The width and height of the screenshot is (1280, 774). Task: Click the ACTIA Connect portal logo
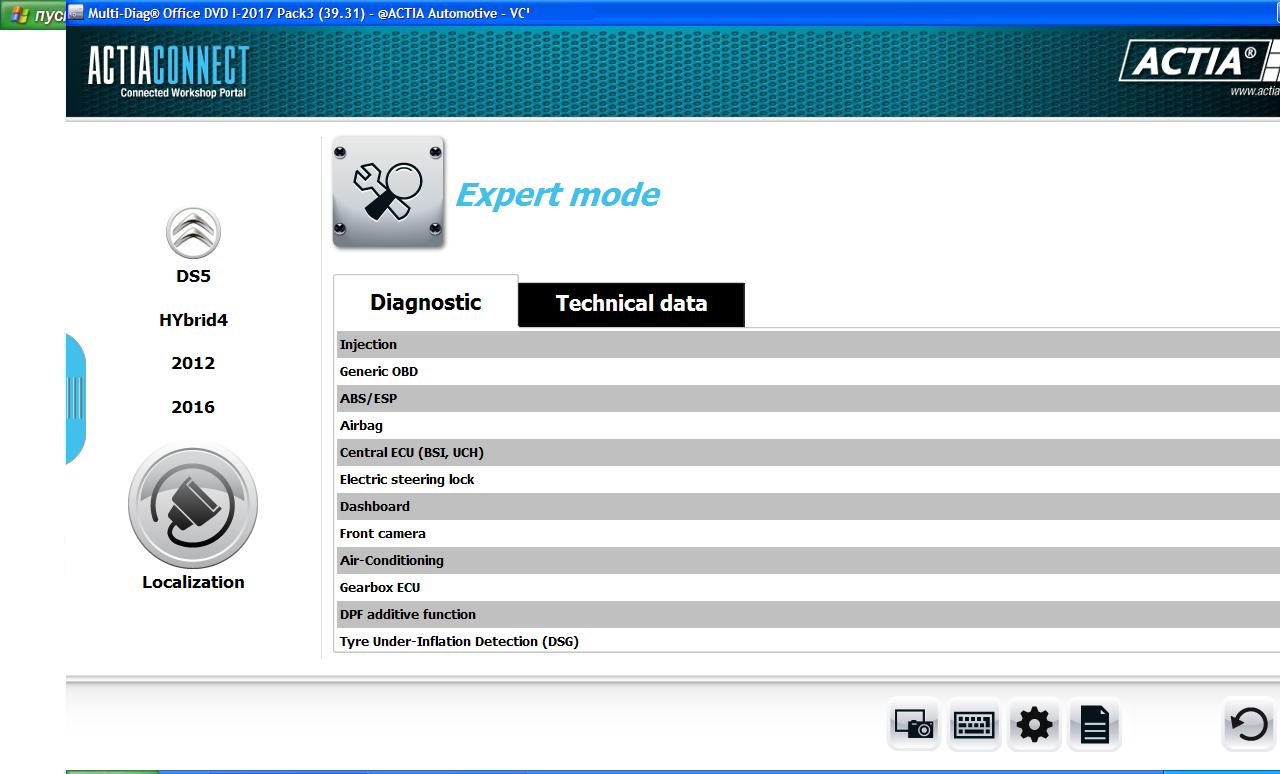pos(167,71)
